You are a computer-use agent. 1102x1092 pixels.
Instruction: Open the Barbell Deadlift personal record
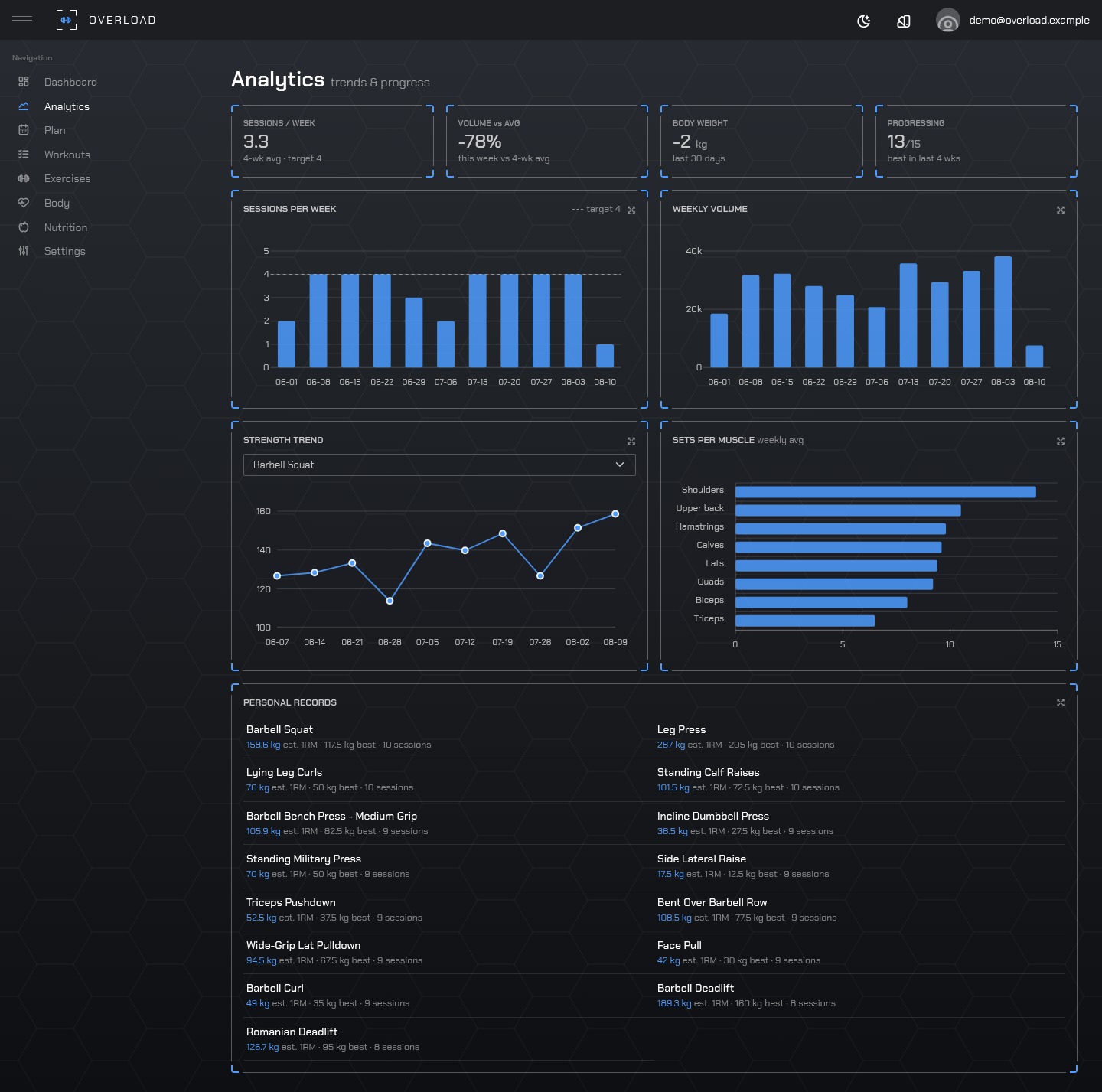860,996
